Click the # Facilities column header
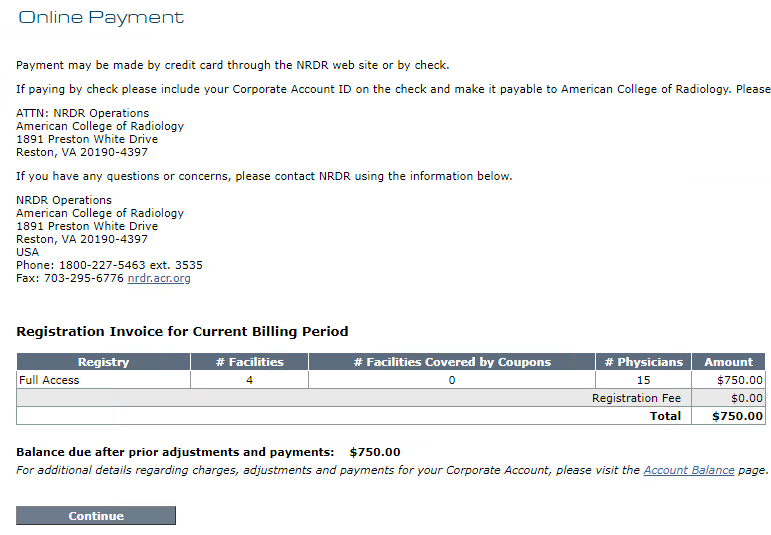The width and height of the screenshot is (771, 535). coord(250,362)
